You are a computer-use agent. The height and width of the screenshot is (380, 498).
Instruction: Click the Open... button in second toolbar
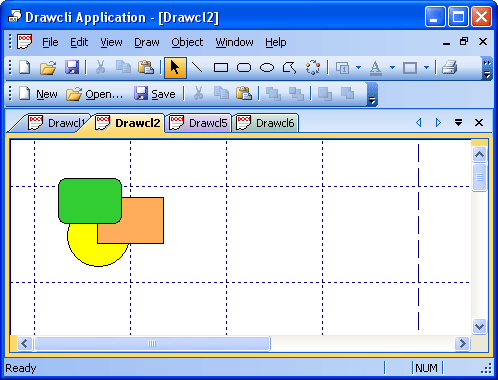pos(94,94)
